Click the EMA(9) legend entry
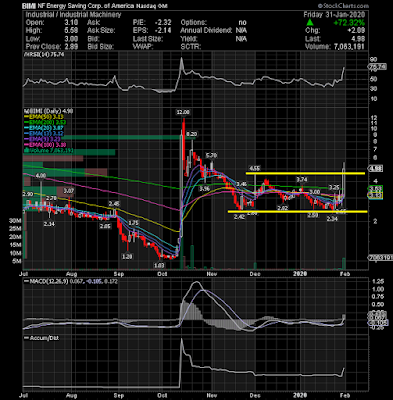This screenshot has height=400, width=393. click(x=43, y=139)
